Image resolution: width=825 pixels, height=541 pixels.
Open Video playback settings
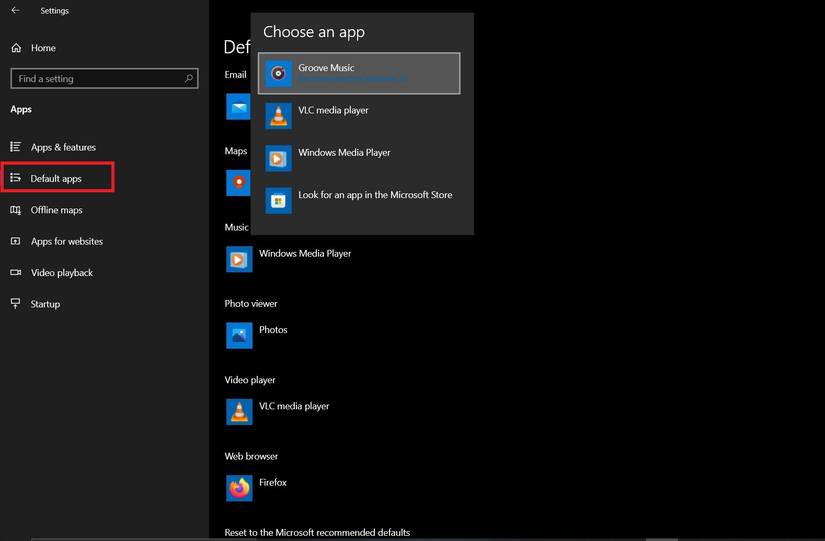click(x=61, y=273)
